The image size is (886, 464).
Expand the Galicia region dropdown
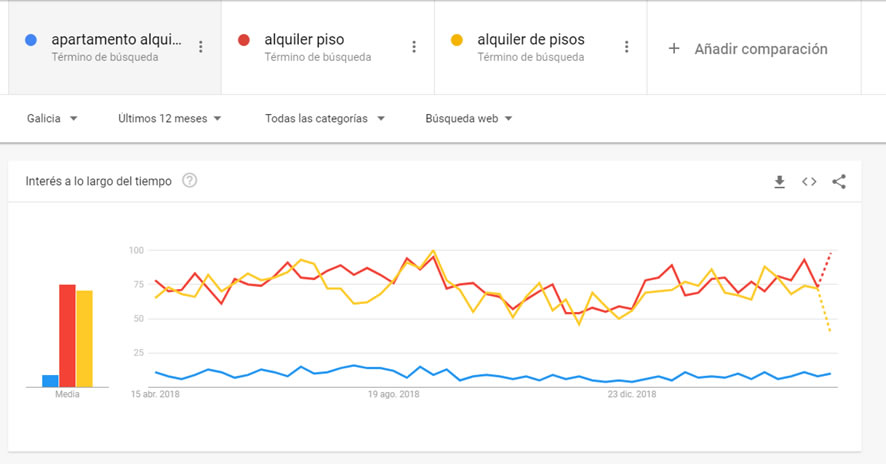52,119
